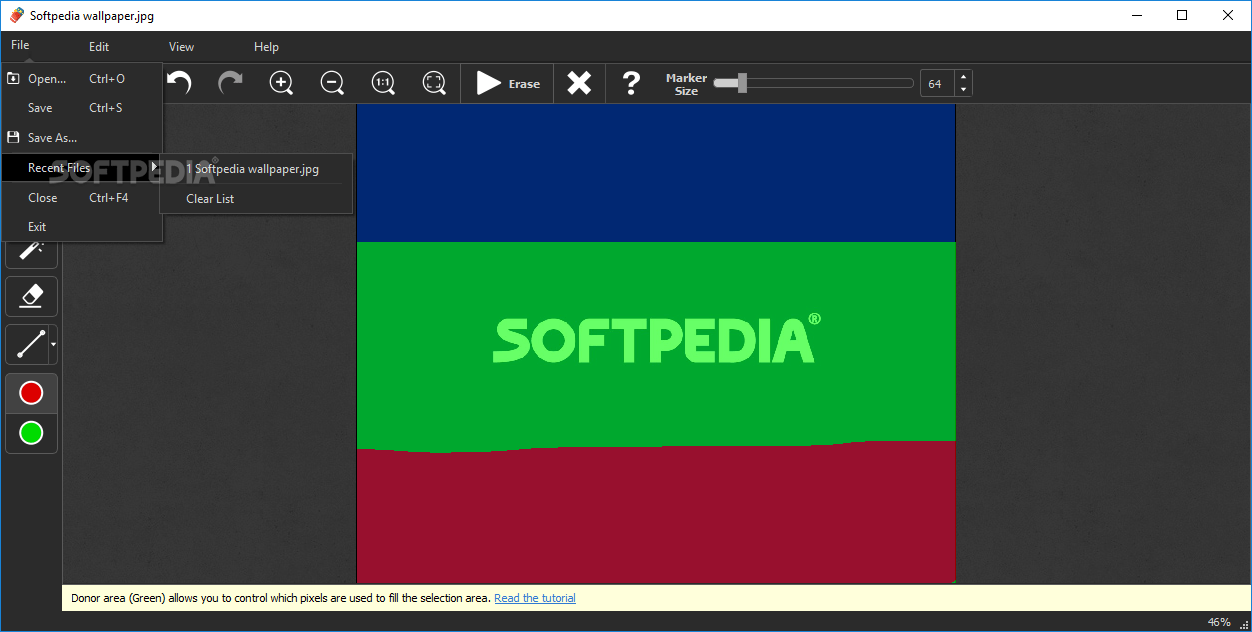This screenshot has height=632, width=1252.
Task: Select the Undo icon in the toolbar
Action: (x=180, y=83)
